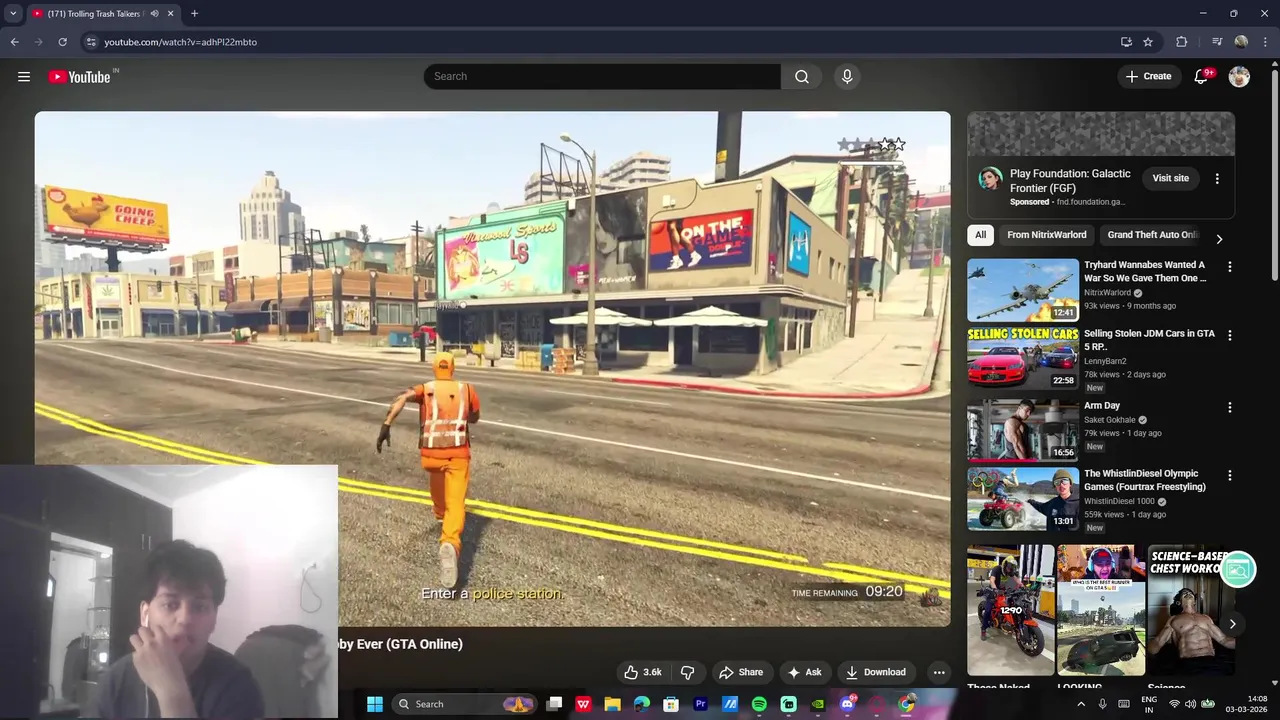Screen dimensions: 1280x720
Task: Click the address bar URL
Action: pos(181,42)
